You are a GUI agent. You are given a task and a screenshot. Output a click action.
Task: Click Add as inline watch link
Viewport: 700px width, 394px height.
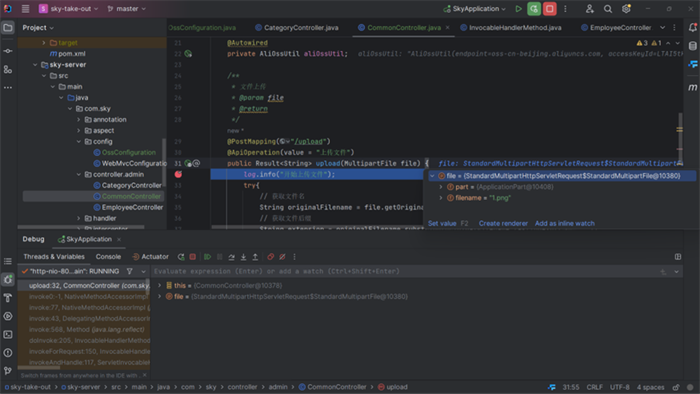565,224
